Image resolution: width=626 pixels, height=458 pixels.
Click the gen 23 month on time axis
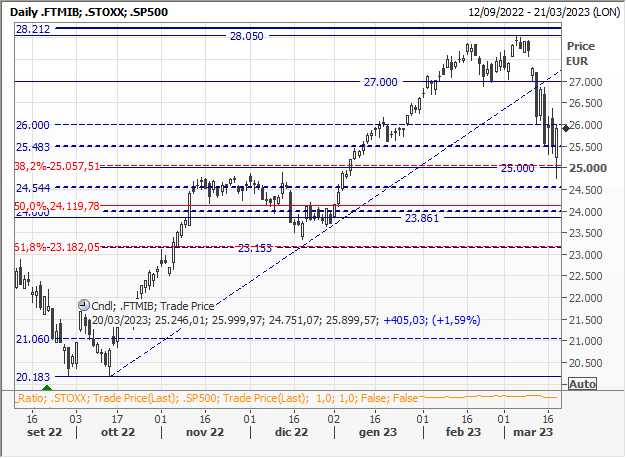click(376, 433)
